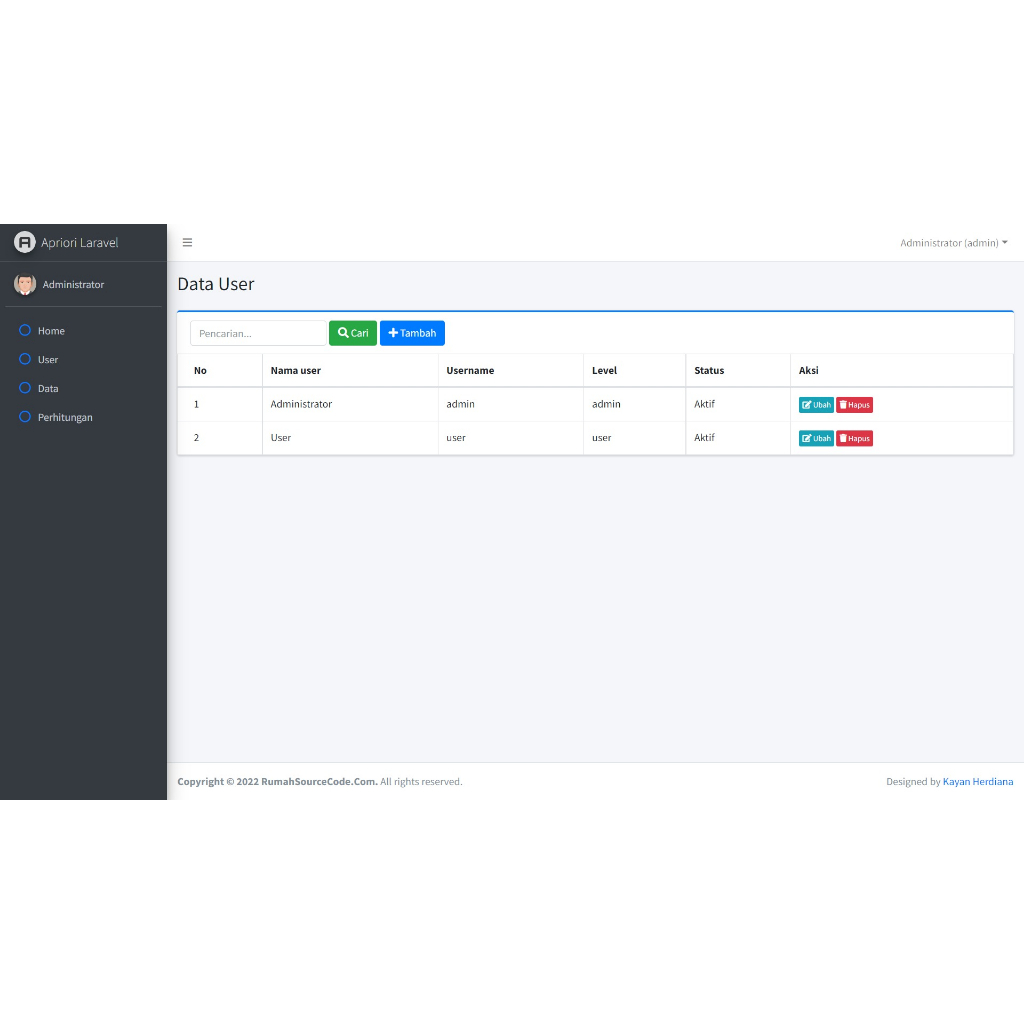Click the circle icon beside Perhitungan

click(25, 417)
